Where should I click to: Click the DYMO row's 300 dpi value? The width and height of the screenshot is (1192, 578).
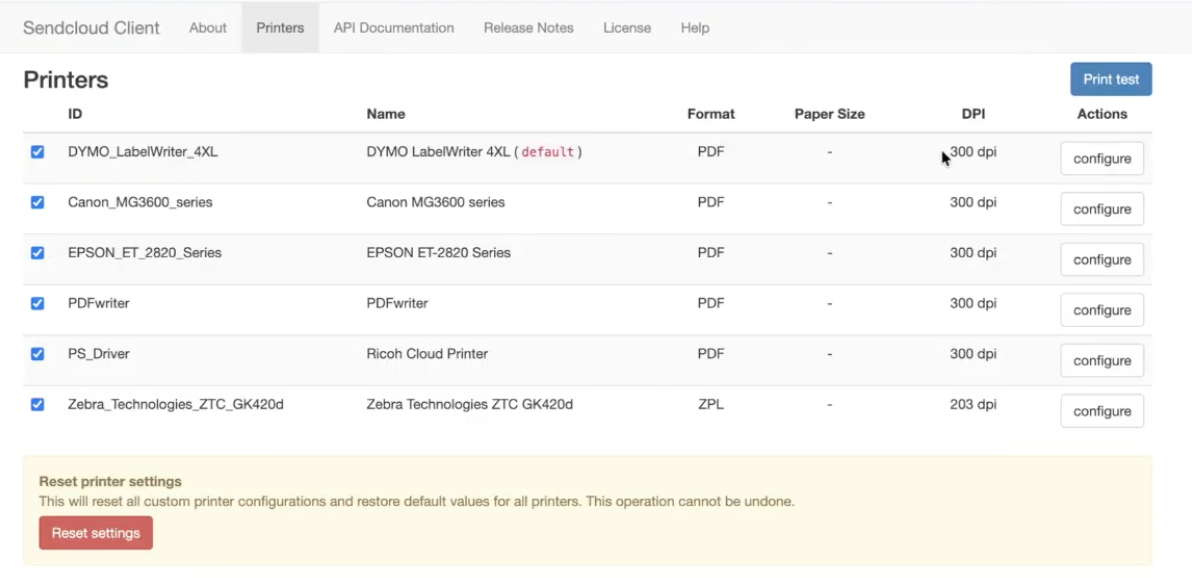pos(973,152)
